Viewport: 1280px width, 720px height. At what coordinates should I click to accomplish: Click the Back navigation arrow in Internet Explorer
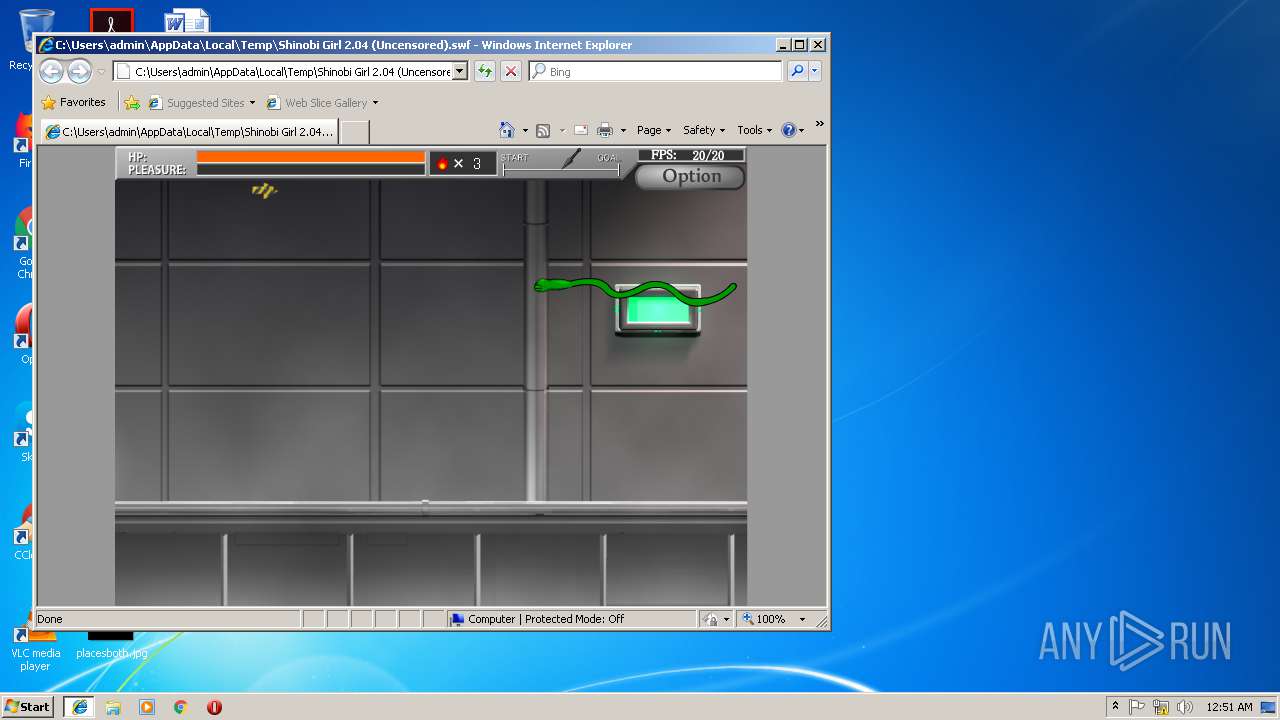[52, 71]
